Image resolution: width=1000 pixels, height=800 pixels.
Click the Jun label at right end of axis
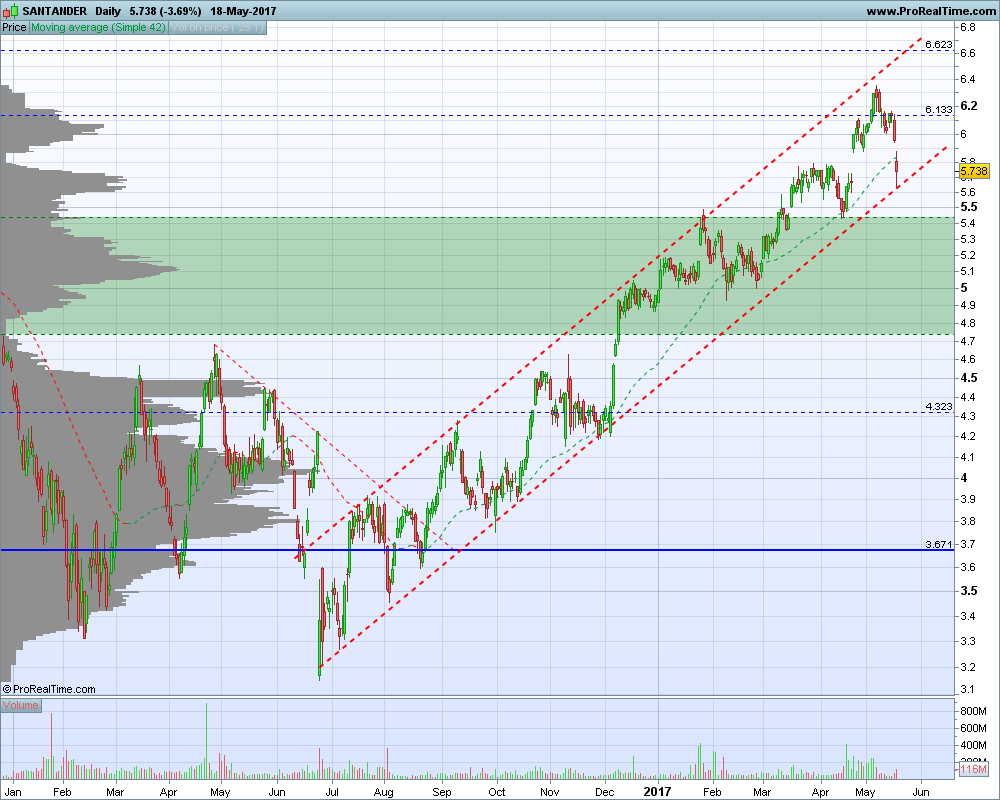pos(921,792)
